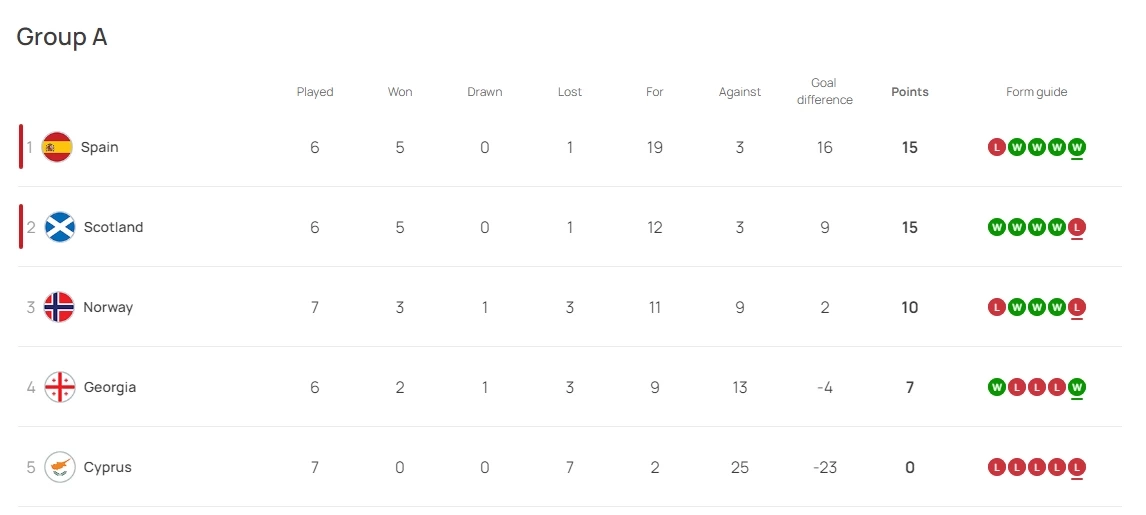Click Cyprus's latest underlined loss badge
The height and width of the screenshot is (515, 1146).
coord(1077,467)
